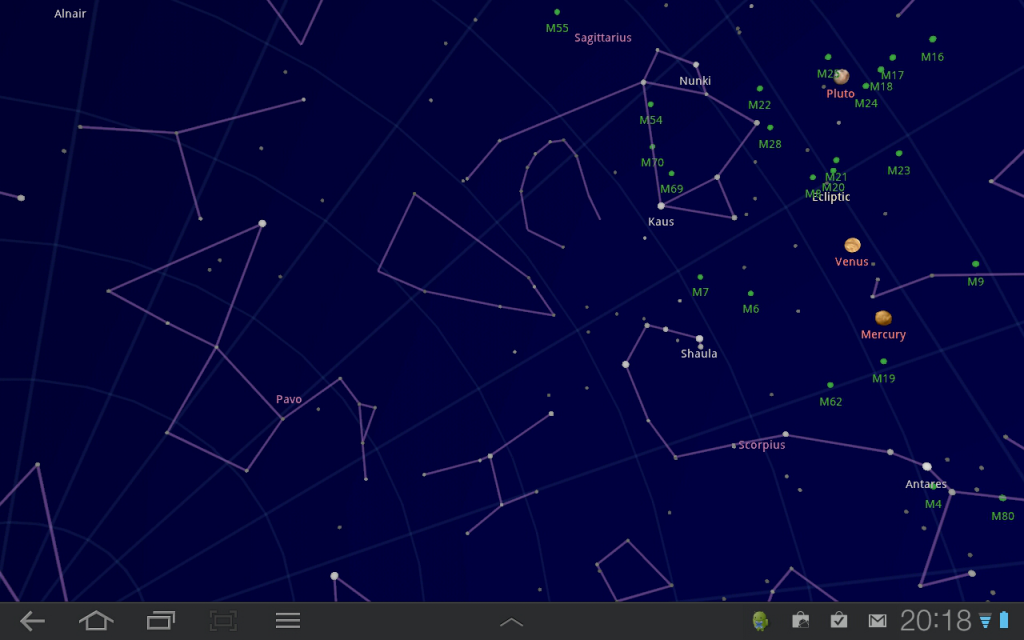Tap the M24 label
The image size is (1024, 640).
[x=866, y=103]
